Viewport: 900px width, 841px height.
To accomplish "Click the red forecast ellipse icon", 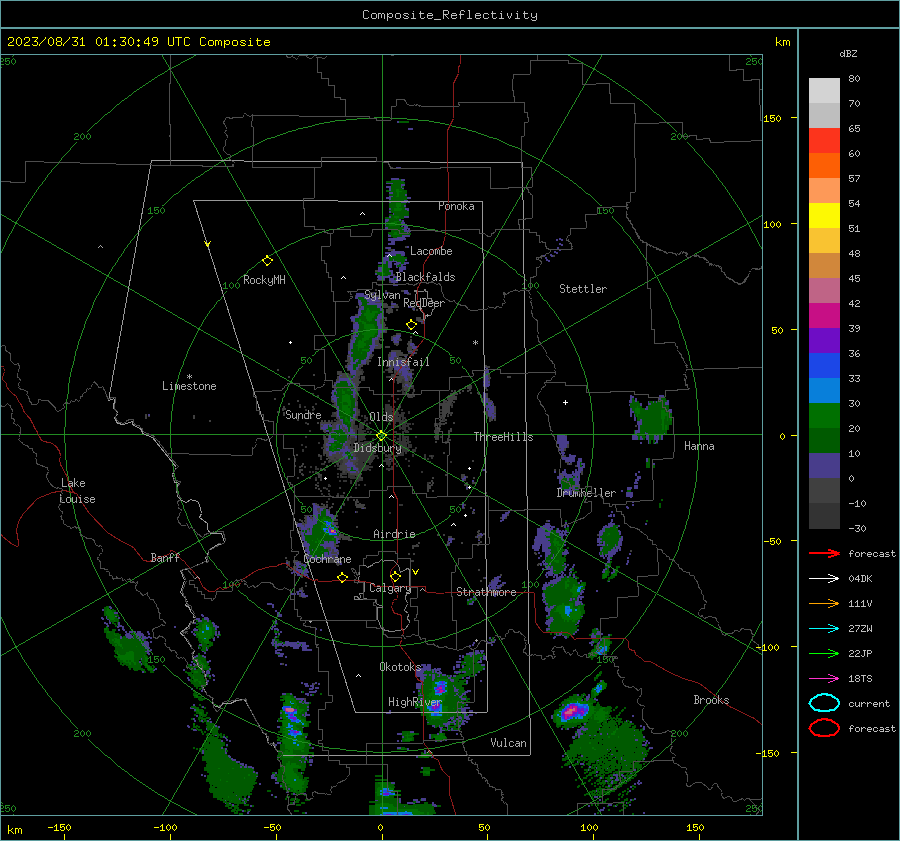I will [x=824, y=728].
